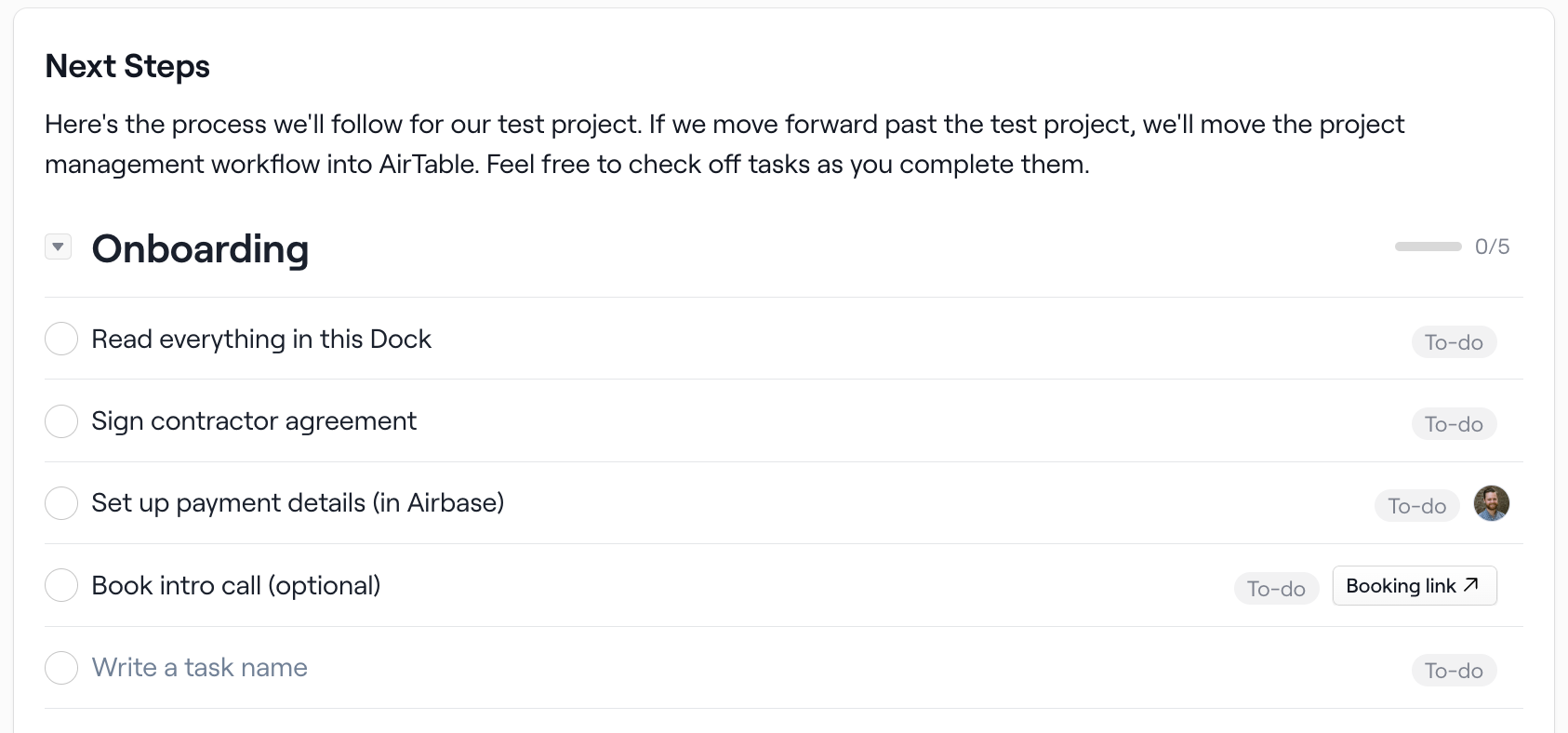Check off Read everything in this Dock
The width and height of the screenshot is (1568, 733).
(61, 339)
